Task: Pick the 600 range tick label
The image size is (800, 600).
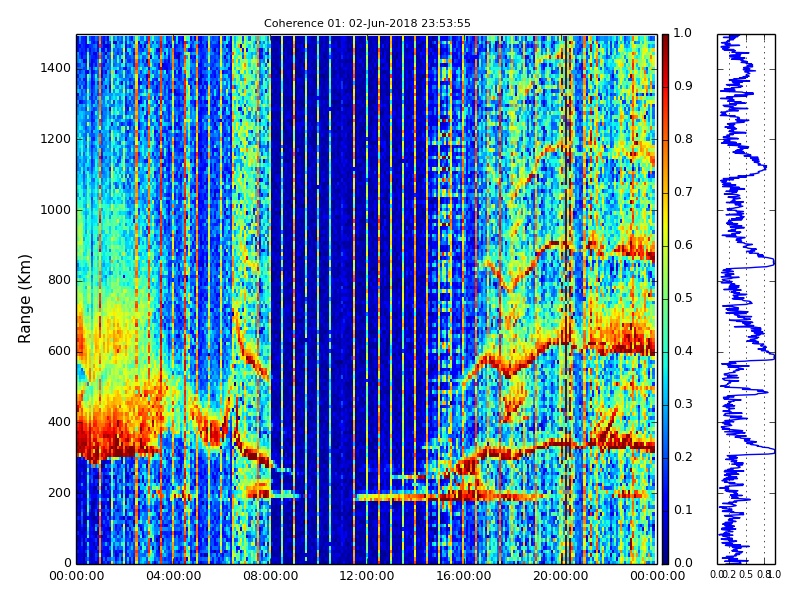Action: pos(59,352)
